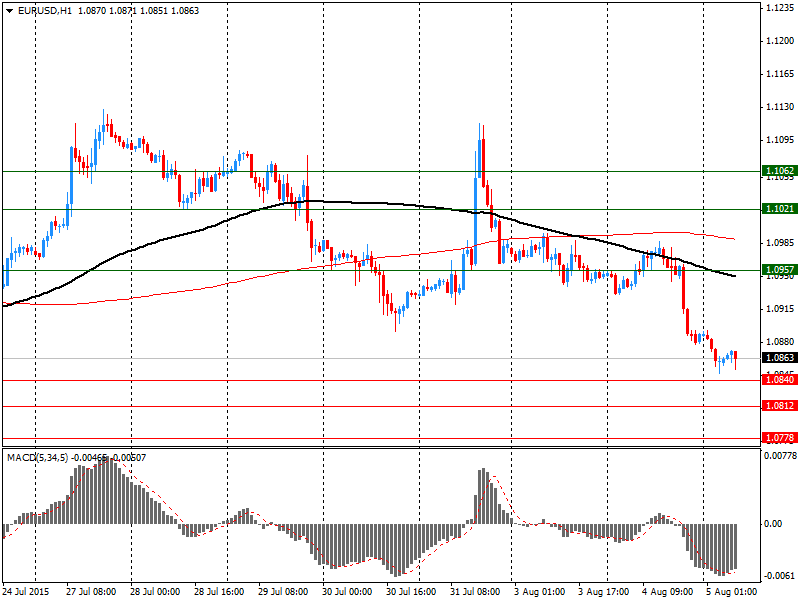800x600 pixels.
Task: Click the 31 Jul 08:00 time label
Action: point(475,592)
